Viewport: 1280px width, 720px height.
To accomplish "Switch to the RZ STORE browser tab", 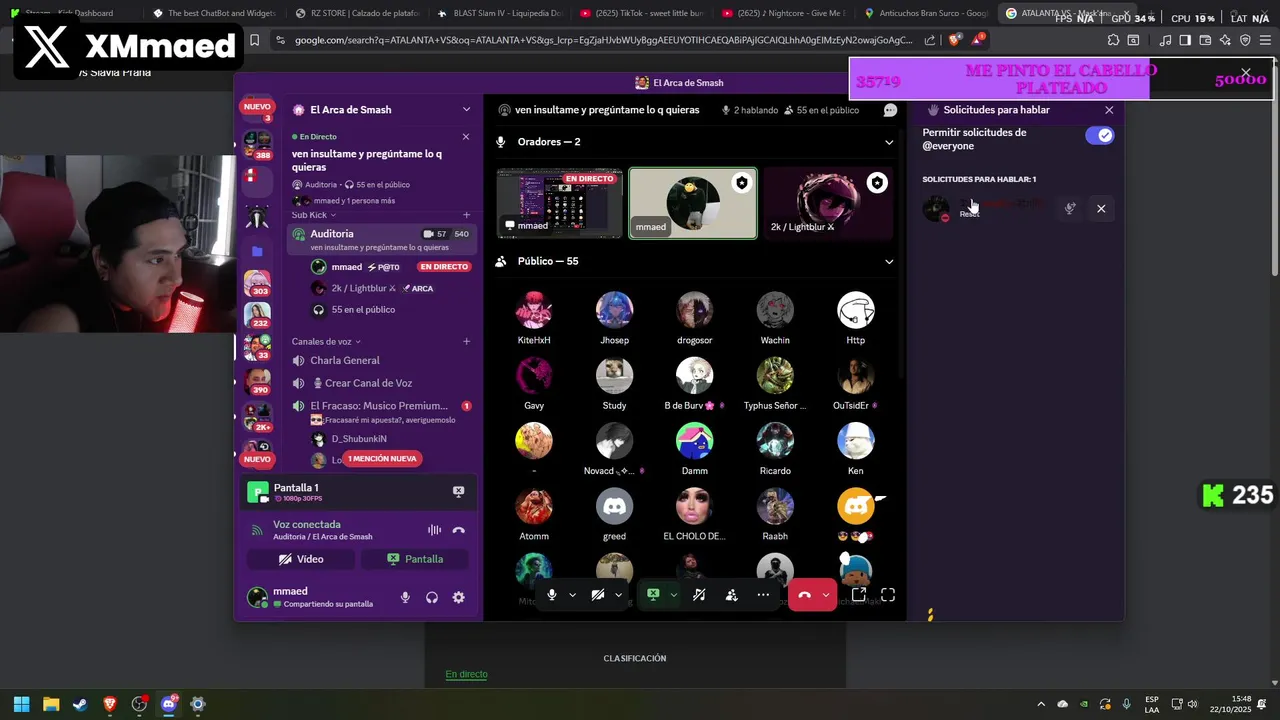I will coord(360,13).
